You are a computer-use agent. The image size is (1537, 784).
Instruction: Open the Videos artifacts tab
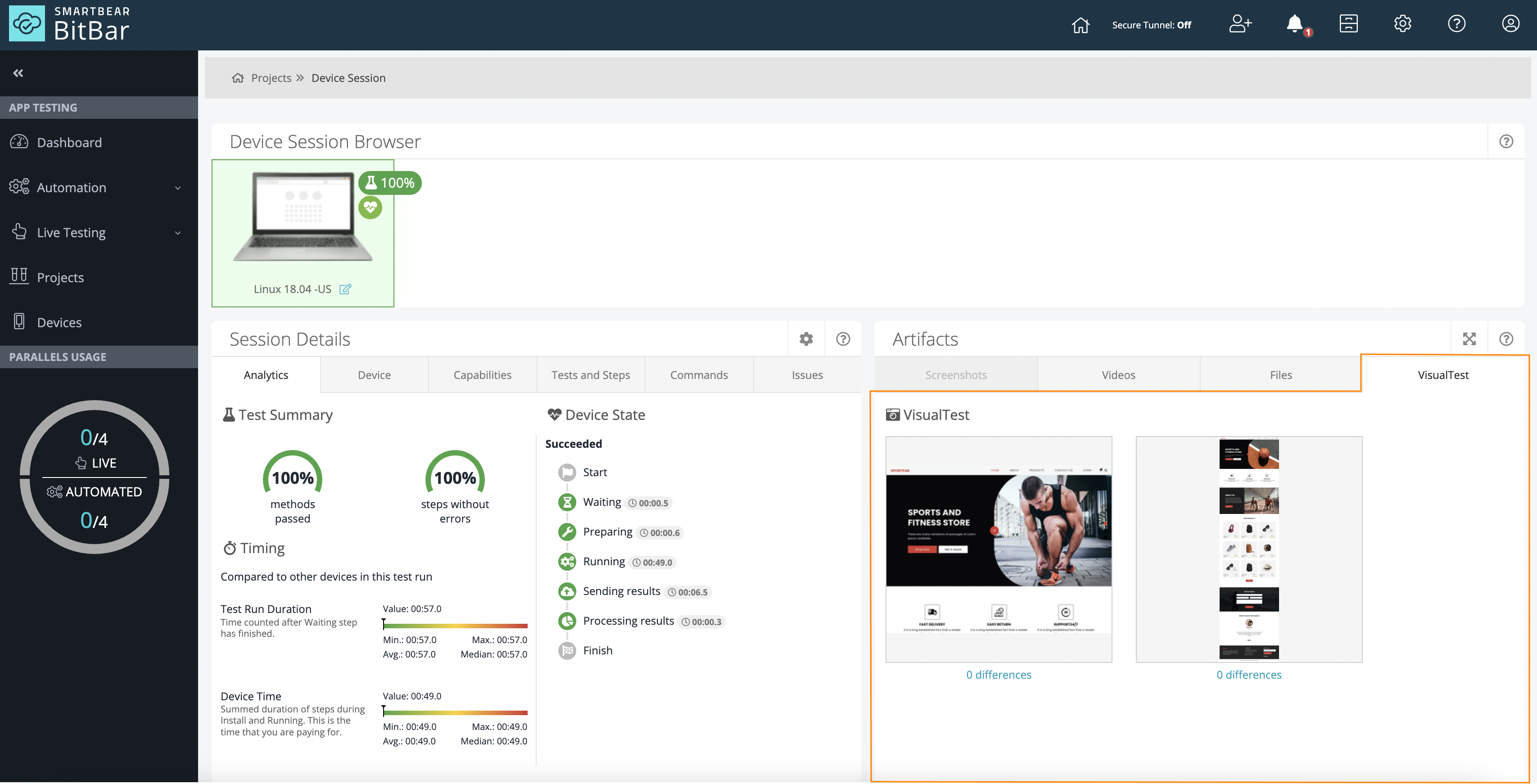click(x=1118, y=375)
